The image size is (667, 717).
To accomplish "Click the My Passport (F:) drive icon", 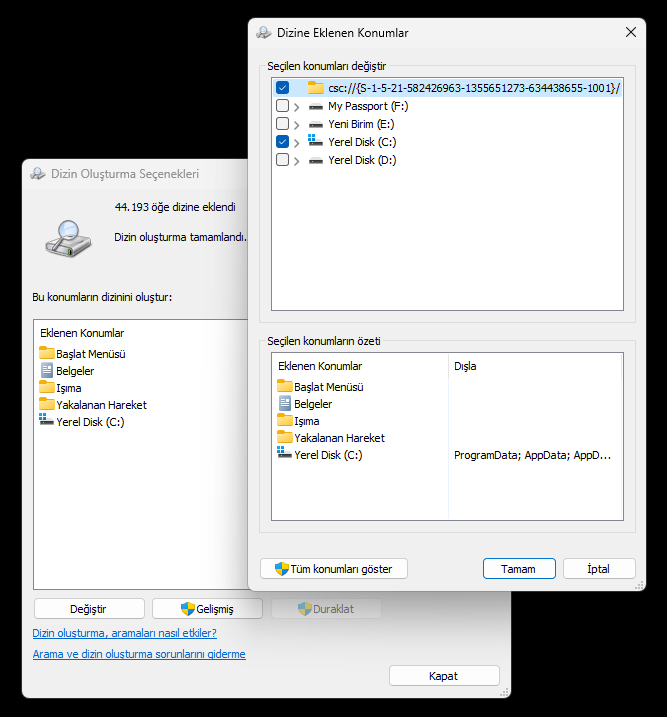I will [x=315, y=107].
